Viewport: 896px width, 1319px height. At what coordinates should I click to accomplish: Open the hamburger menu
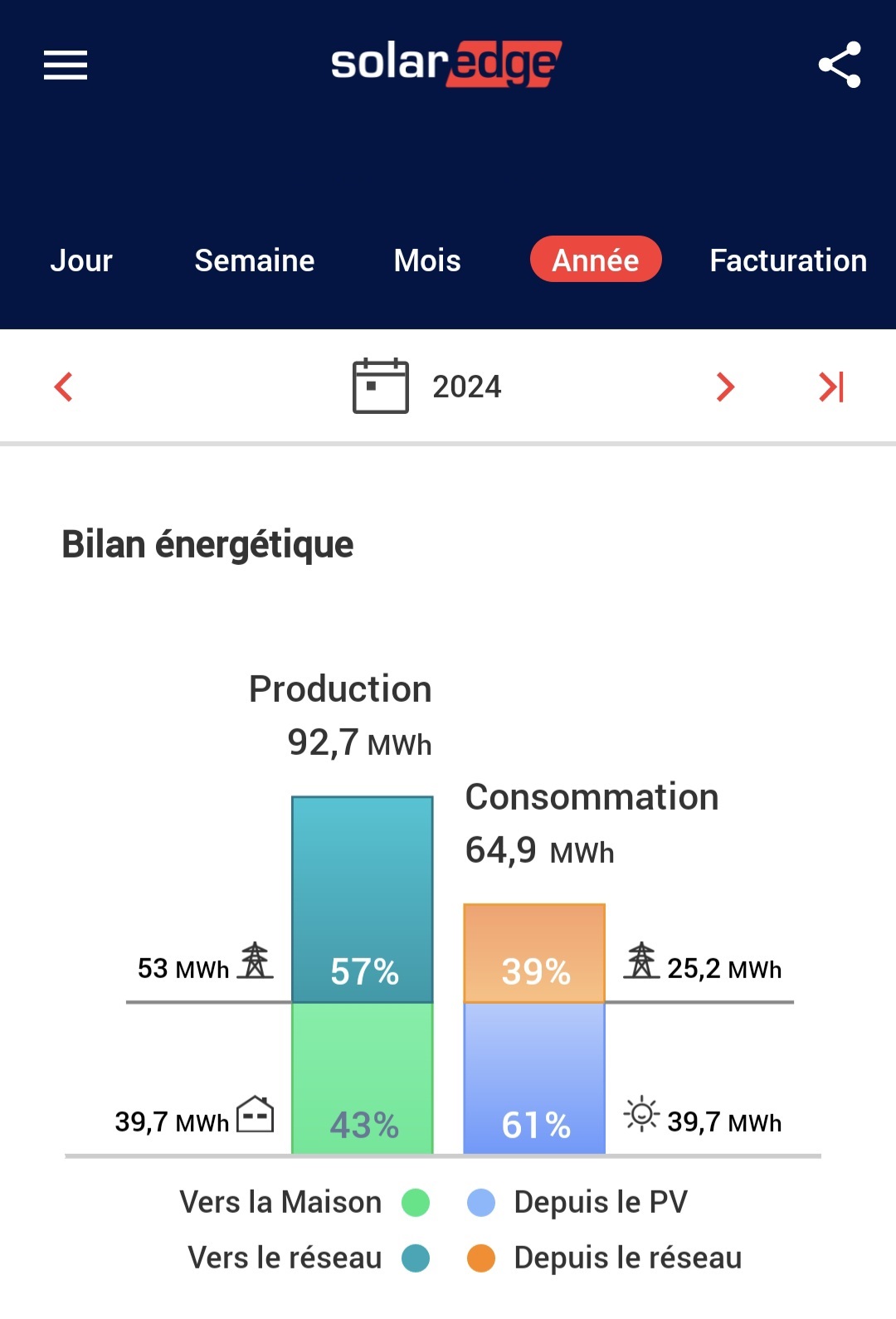click(66, 65)
